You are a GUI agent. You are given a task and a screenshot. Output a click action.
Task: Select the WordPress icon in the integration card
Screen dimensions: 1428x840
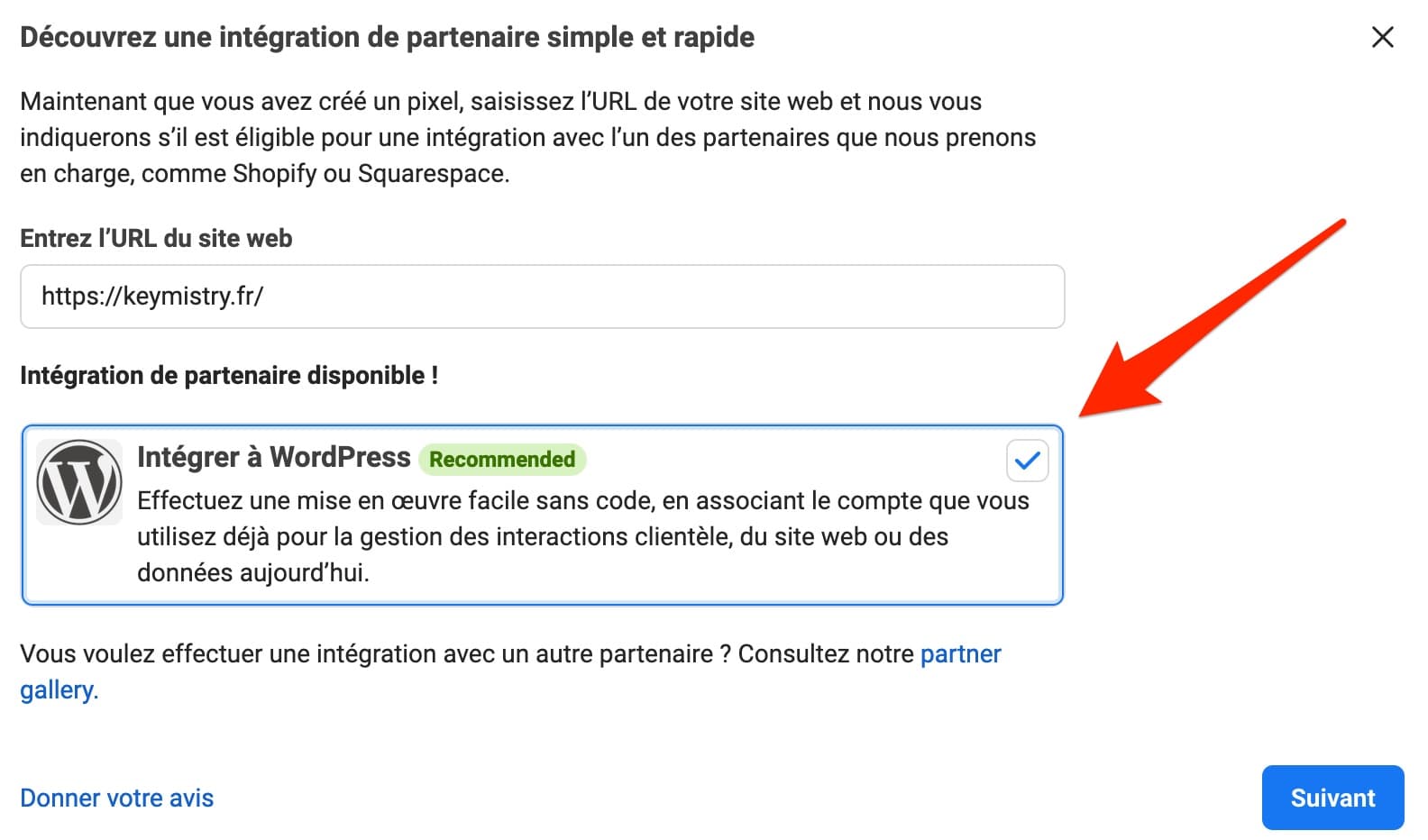78,482
